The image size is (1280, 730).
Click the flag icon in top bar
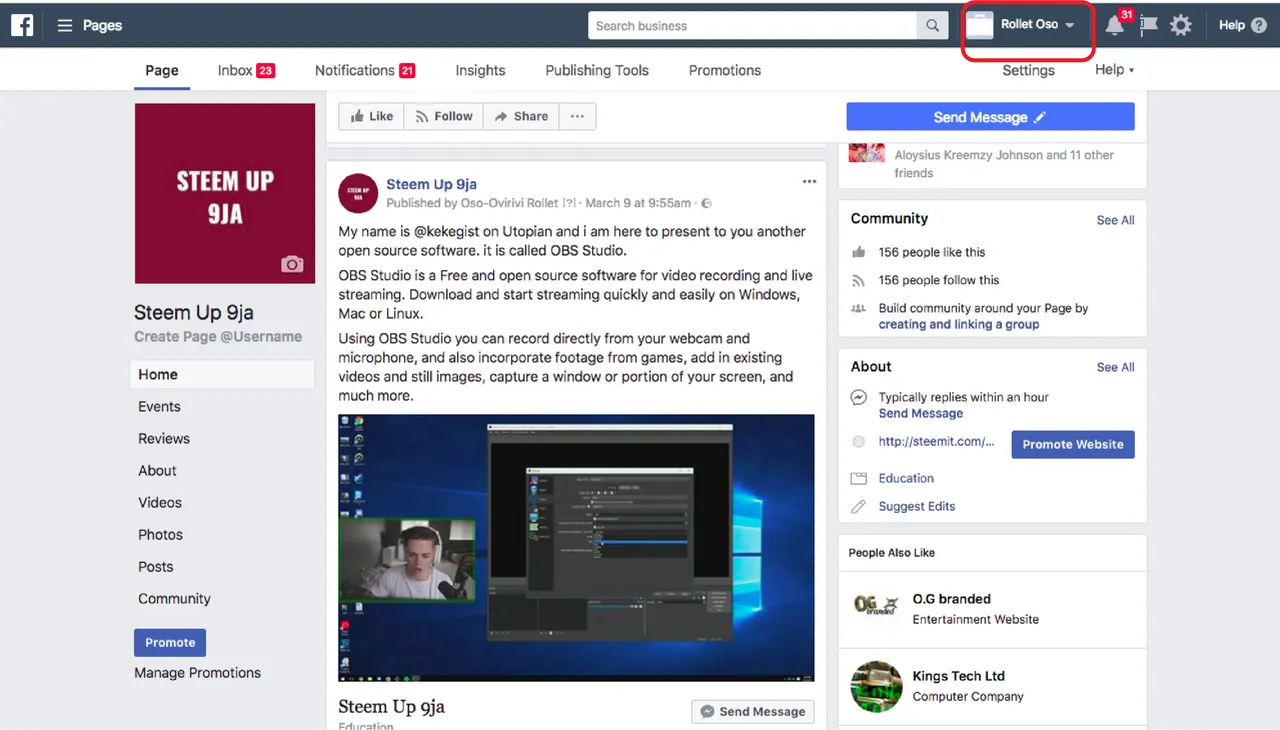point(1148,26)
